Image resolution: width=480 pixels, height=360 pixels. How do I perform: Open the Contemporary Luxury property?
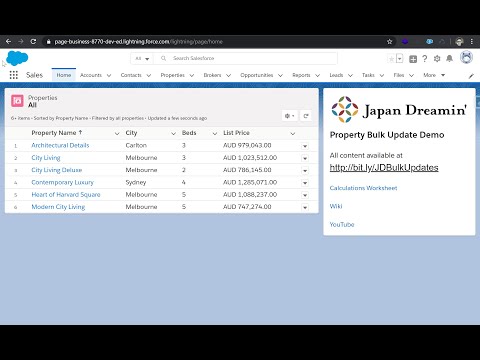point(63,182)
